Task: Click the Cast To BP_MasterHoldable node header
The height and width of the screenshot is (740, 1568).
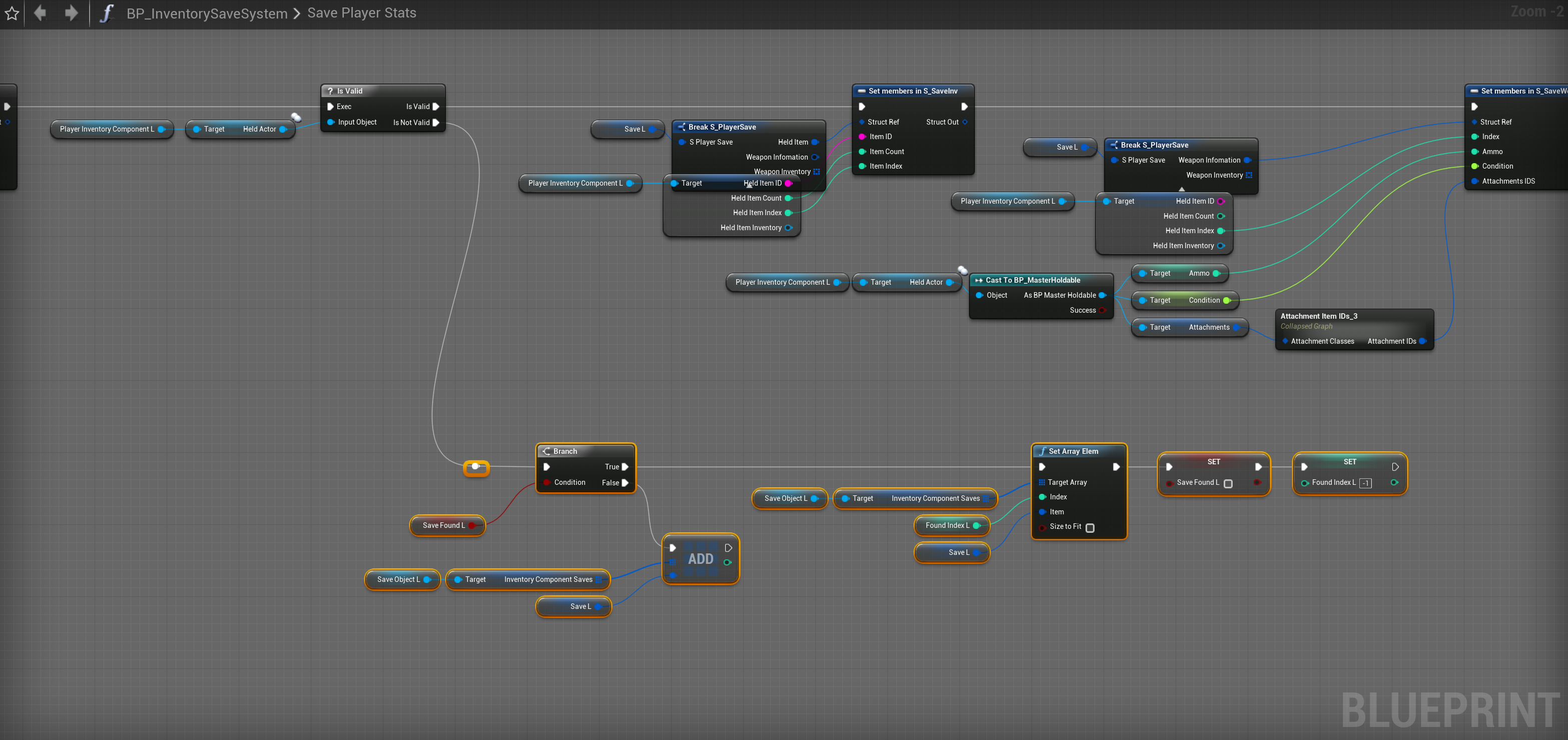Action: pyautogui.click(x=1033, y=280)
